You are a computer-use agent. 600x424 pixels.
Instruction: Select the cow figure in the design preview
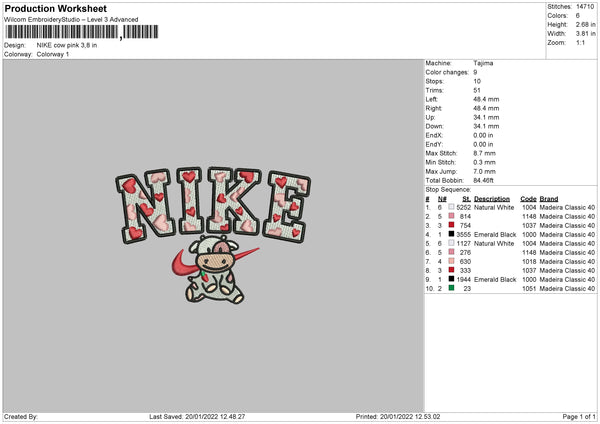point(214,270)
